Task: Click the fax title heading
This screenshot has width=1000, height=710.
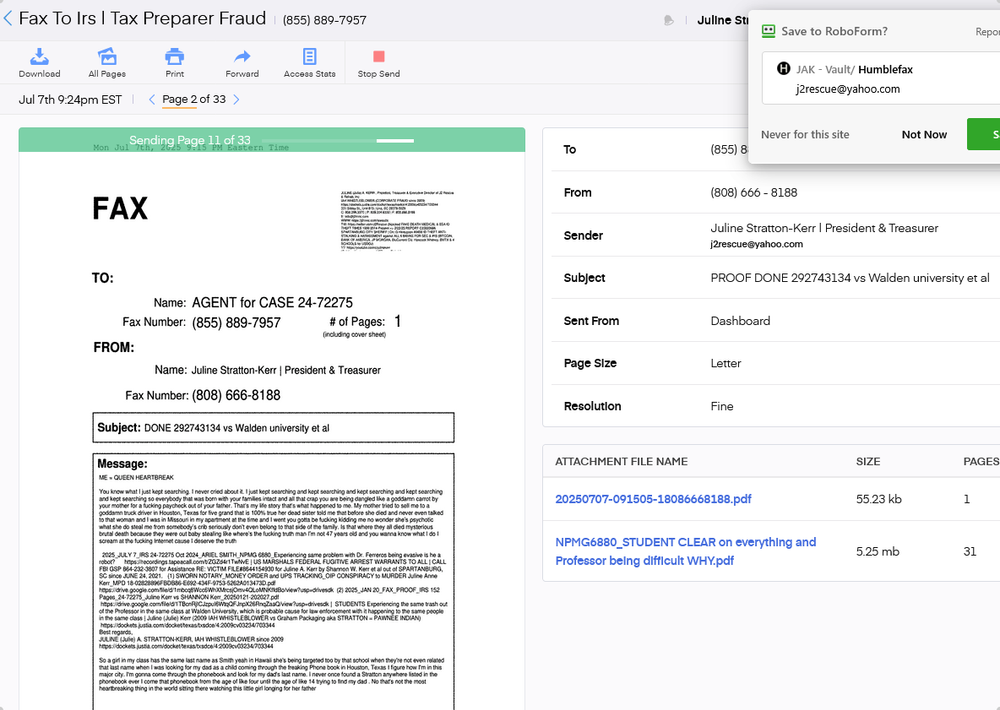Action: click(142, 18)
